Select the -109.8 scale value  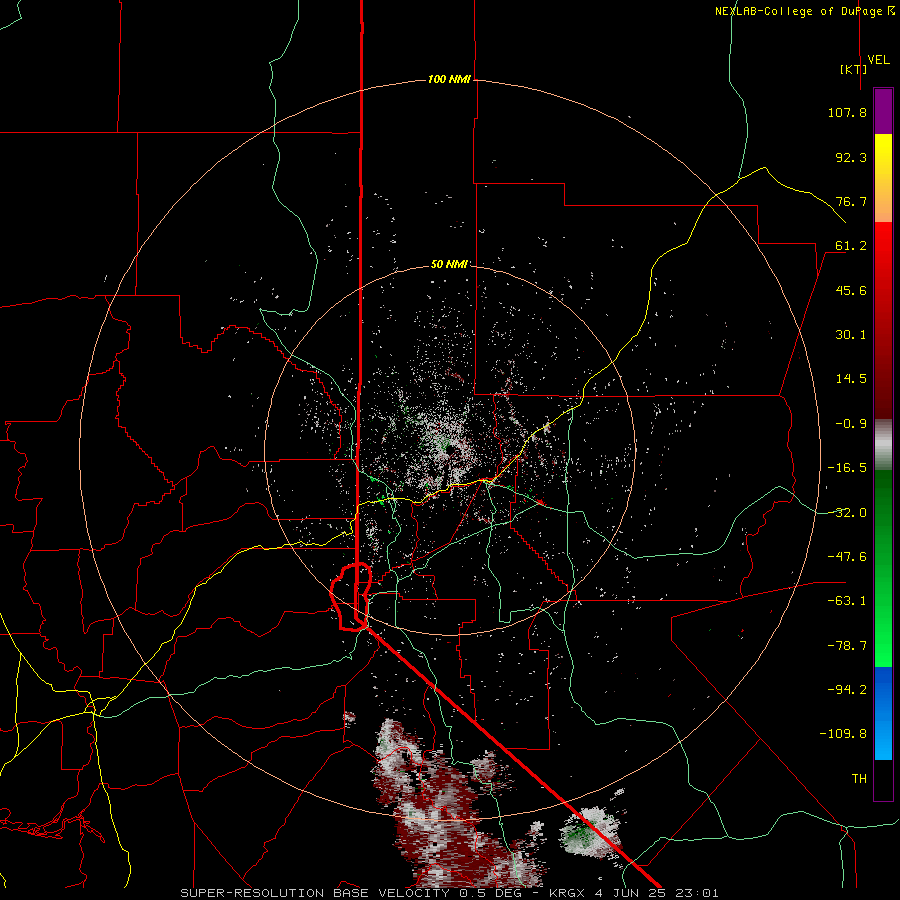pyautogui.click(x=843, y=734)
